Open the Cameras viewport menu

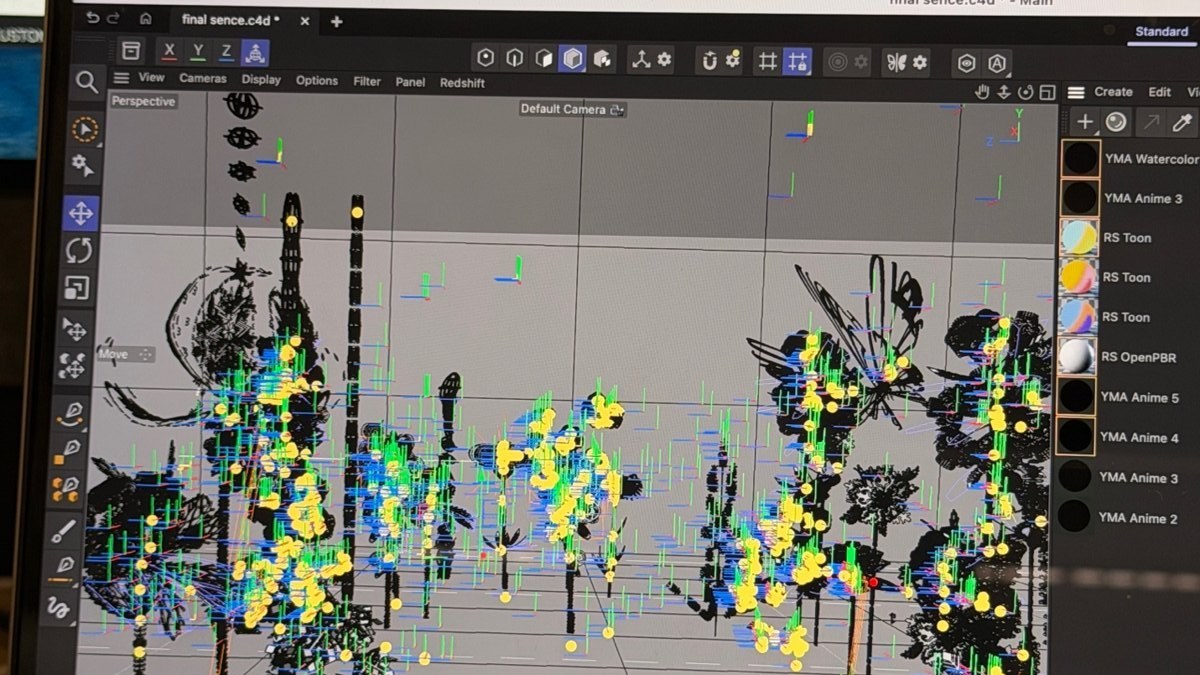point(203,78)
